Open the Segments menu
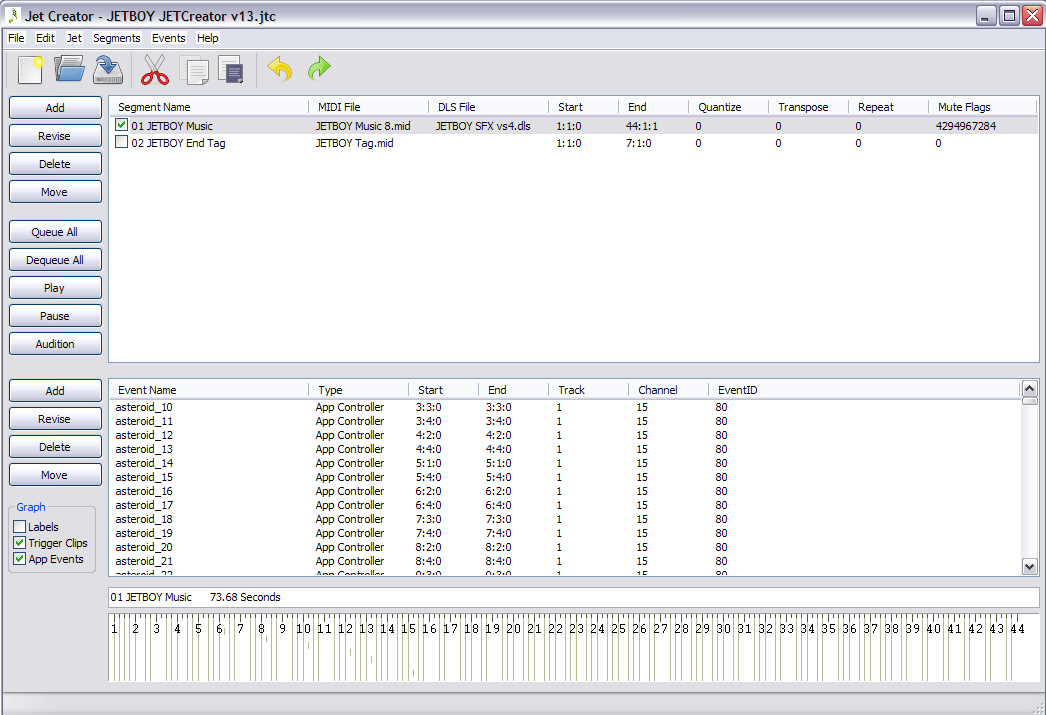Image resolution: width=1046 pixels, height=715 pixels. [116, 38]
